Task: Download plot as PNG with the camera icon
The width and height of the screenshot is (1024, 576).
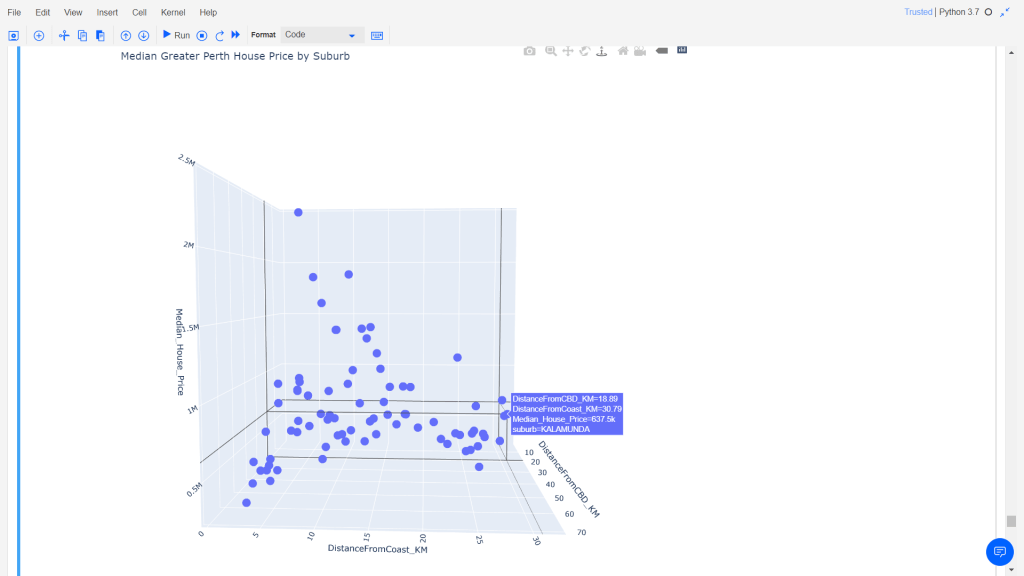Action: pyautogui.click(x=530, y=51)
